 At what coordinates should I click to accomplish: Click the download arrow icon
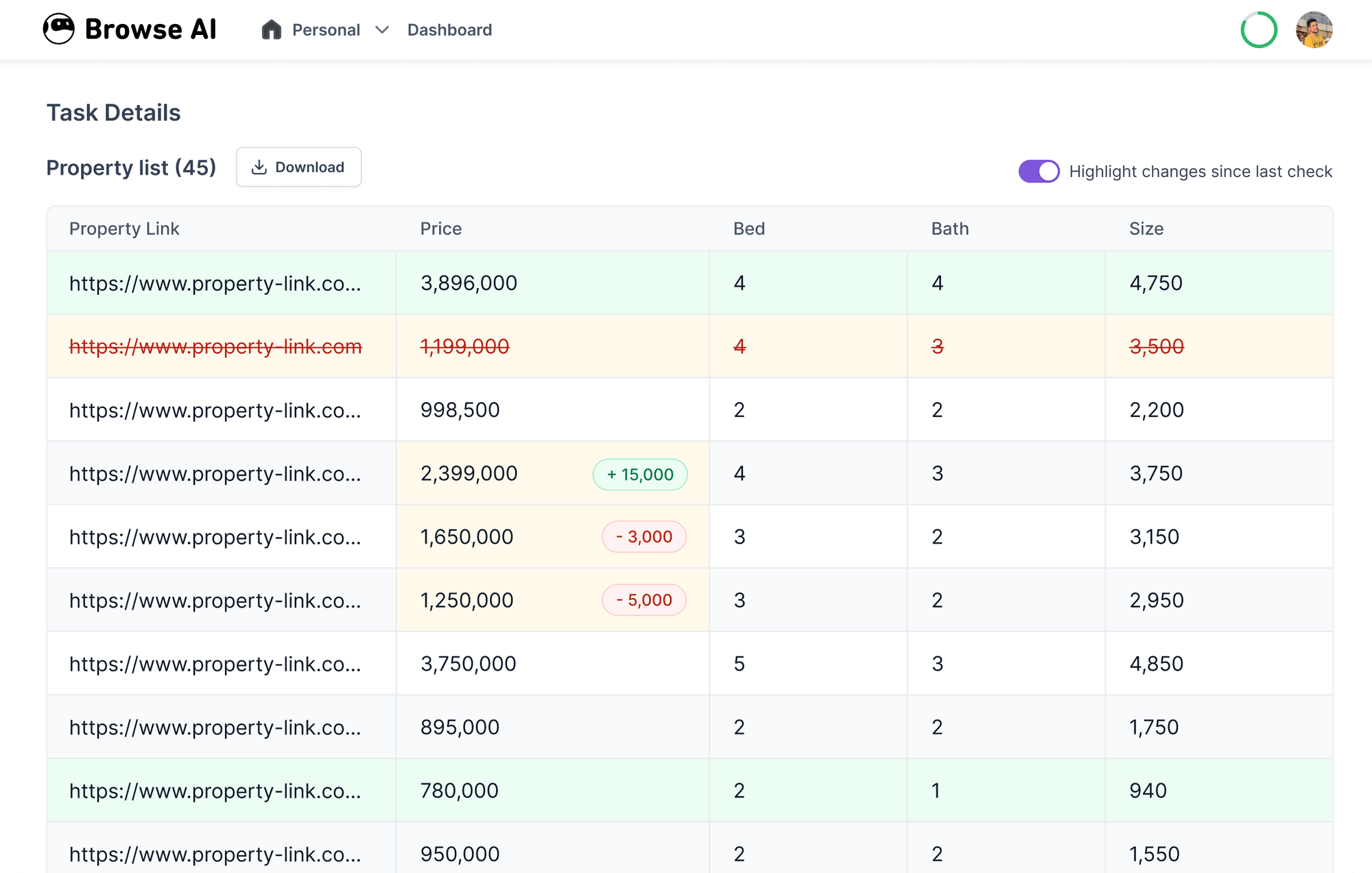click(x=259, y=167)
